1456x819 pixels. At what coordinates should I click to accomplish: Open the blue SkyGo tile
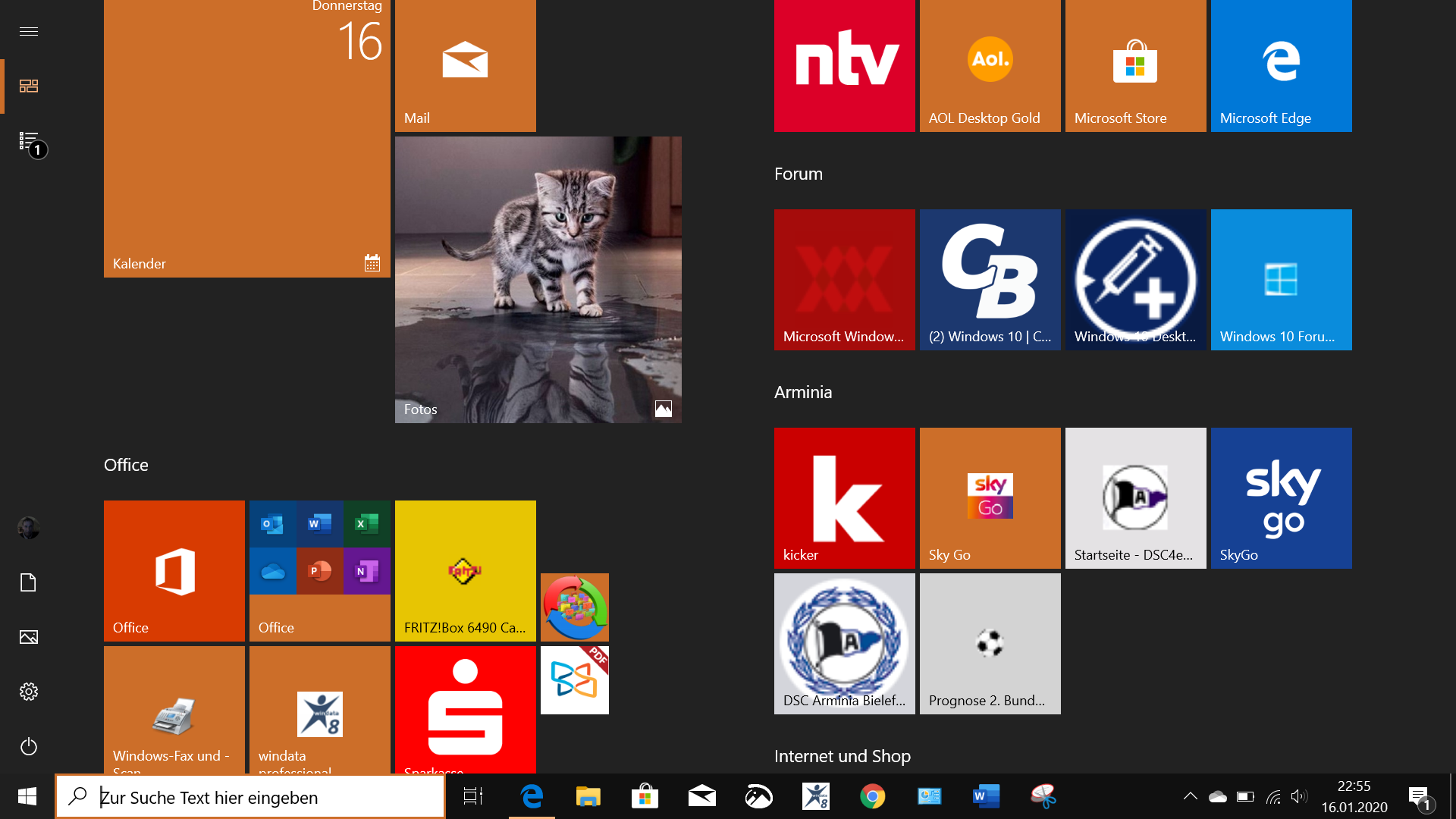pyautogui.click(x=1281, y=497)
